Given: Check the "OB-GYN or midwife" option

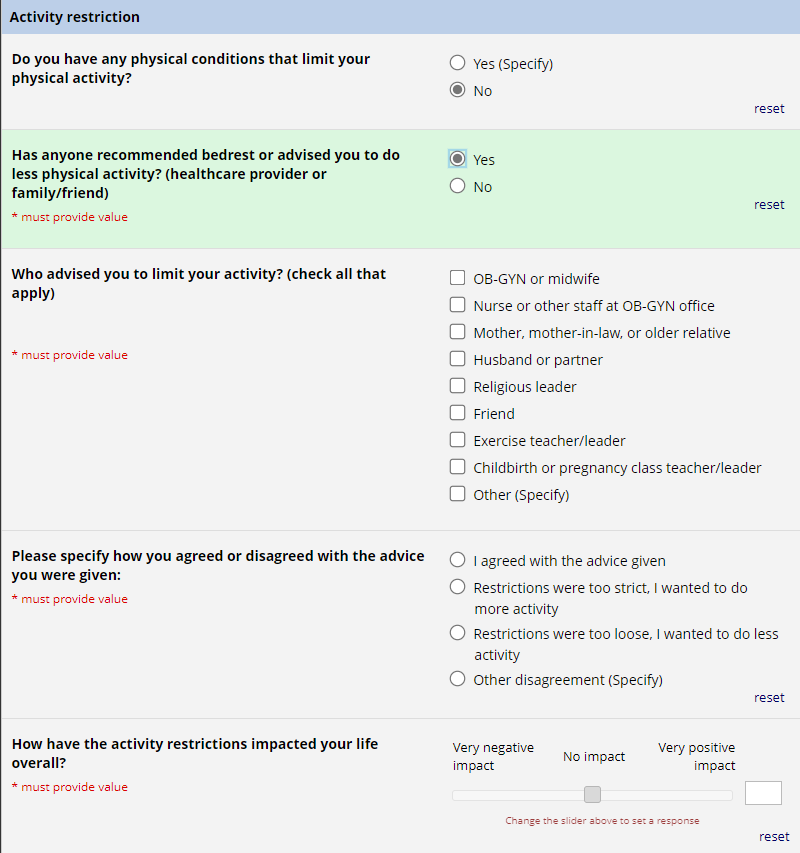Looking at the screenshot, I should coord(457,277).
